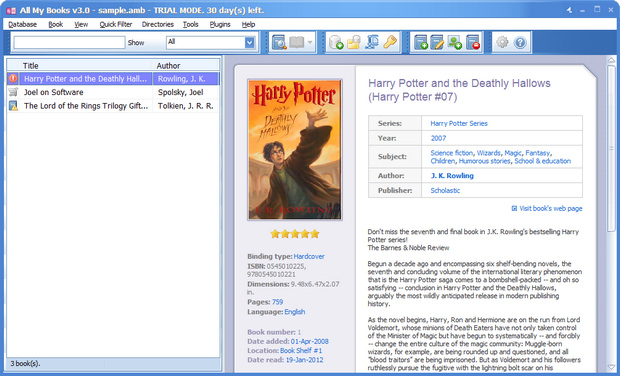The image size is (620, 376).
Task: Open the Directories menu
Action: tap(158, 24)
